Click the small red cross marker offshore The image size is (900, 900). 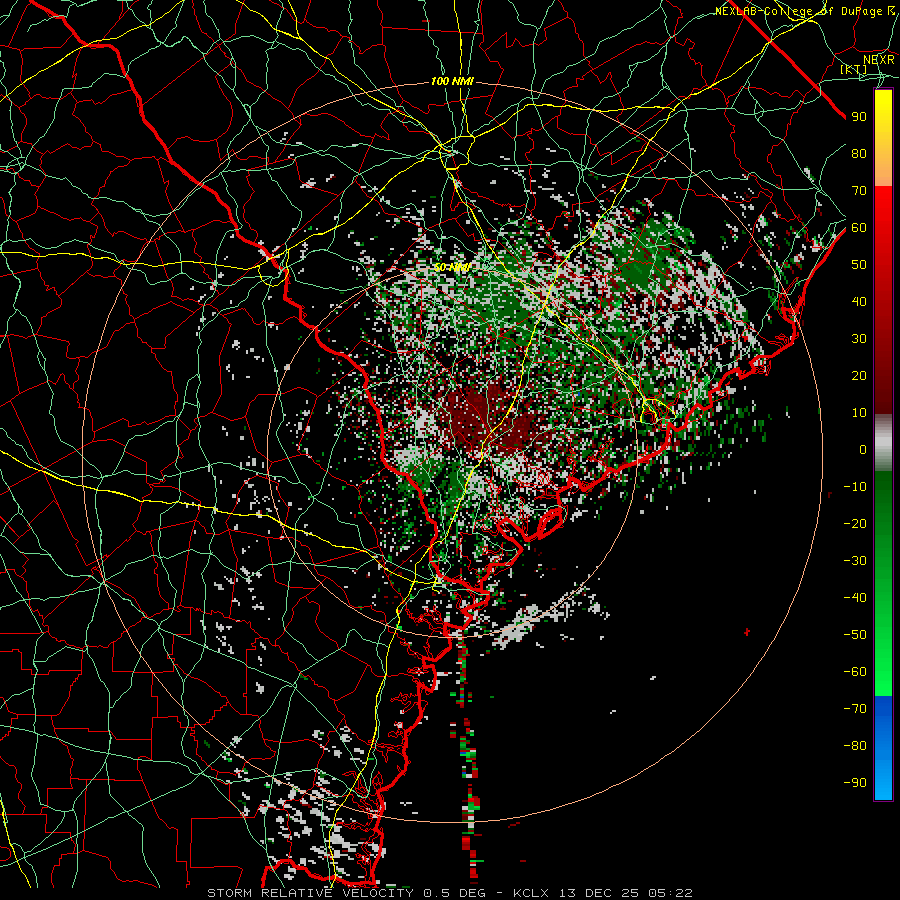click(747, 633)
